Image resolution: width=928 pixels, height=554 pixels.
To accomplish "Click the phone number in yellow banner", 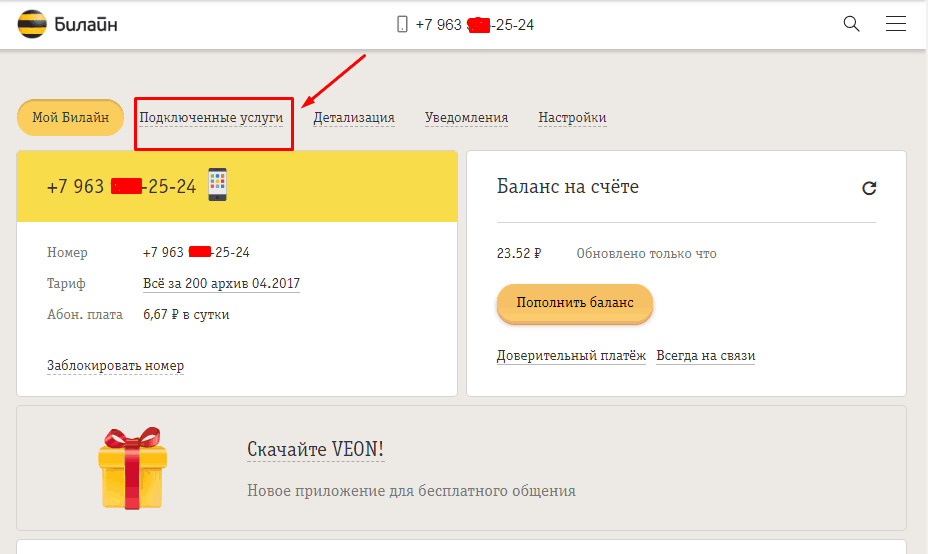I will tap(121, 186).
